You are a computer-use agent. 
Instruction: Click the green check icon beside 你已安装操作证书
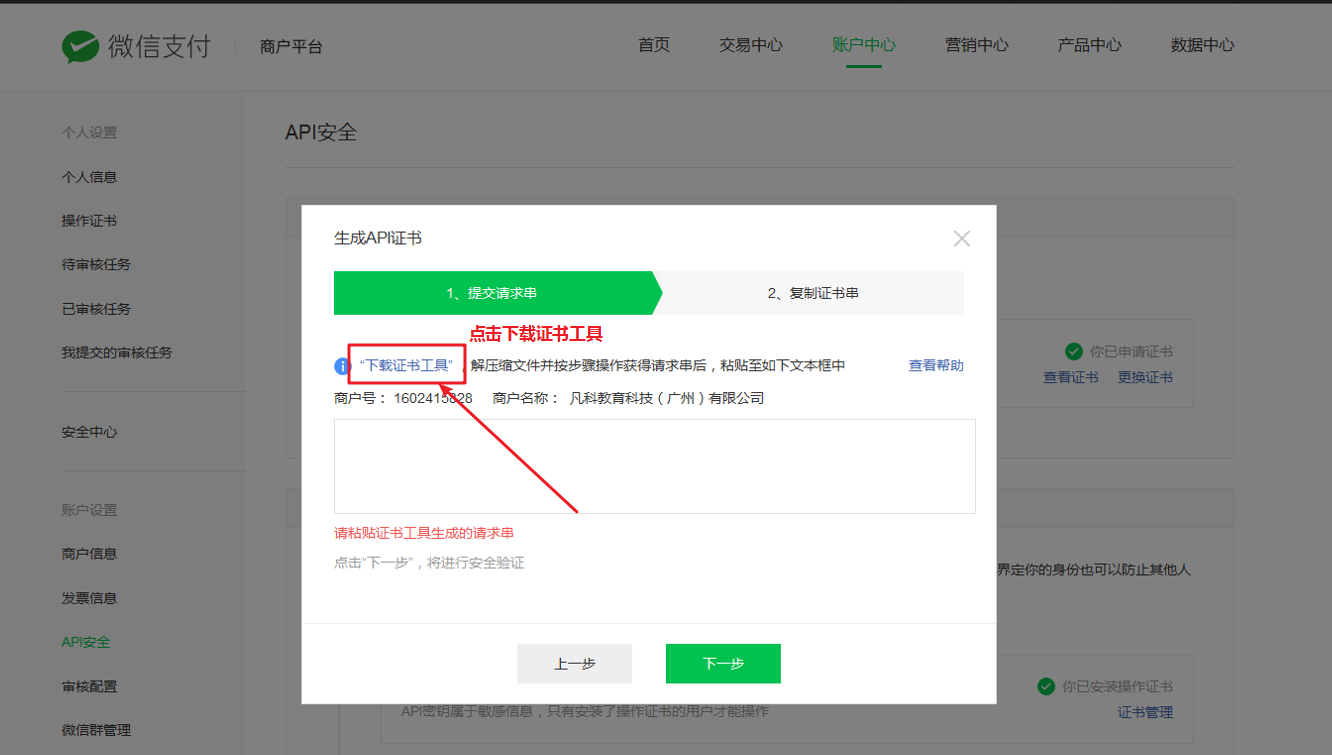1046,686
